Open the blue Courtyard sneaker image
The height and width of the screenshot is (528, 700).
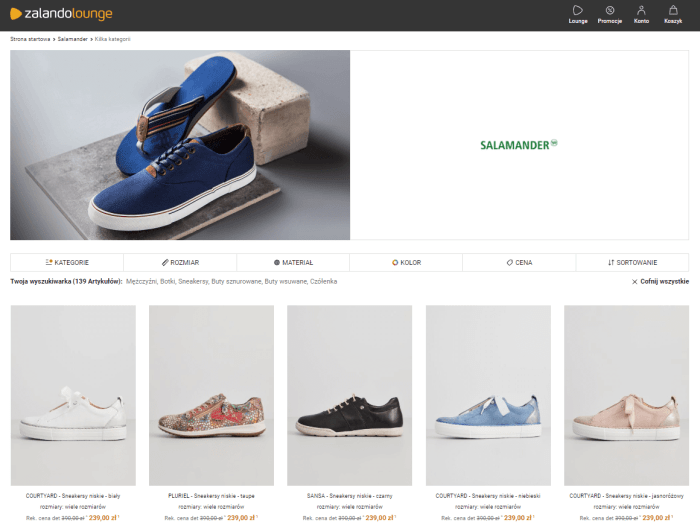click(488, 395)
